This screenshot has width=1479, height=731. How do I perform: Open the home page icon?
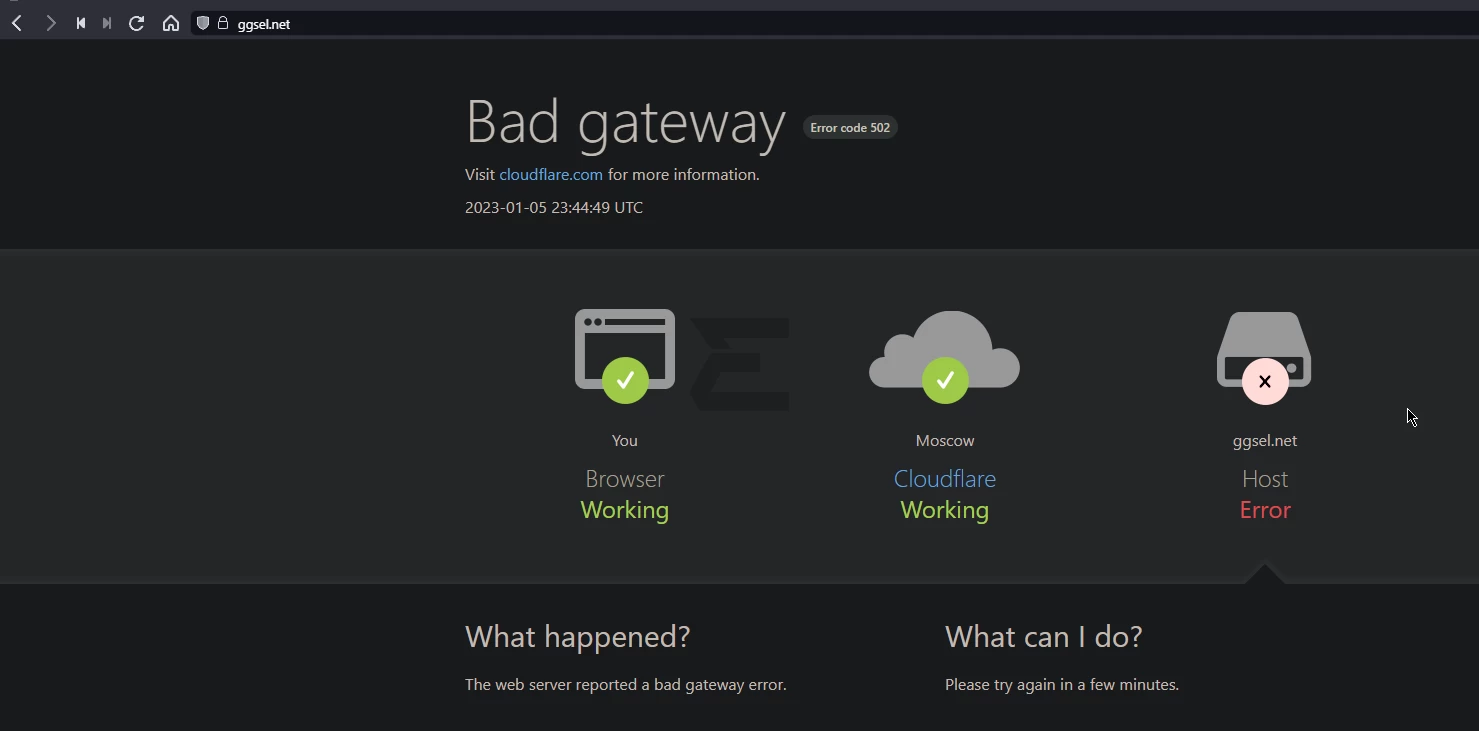[x=171, y=23]
